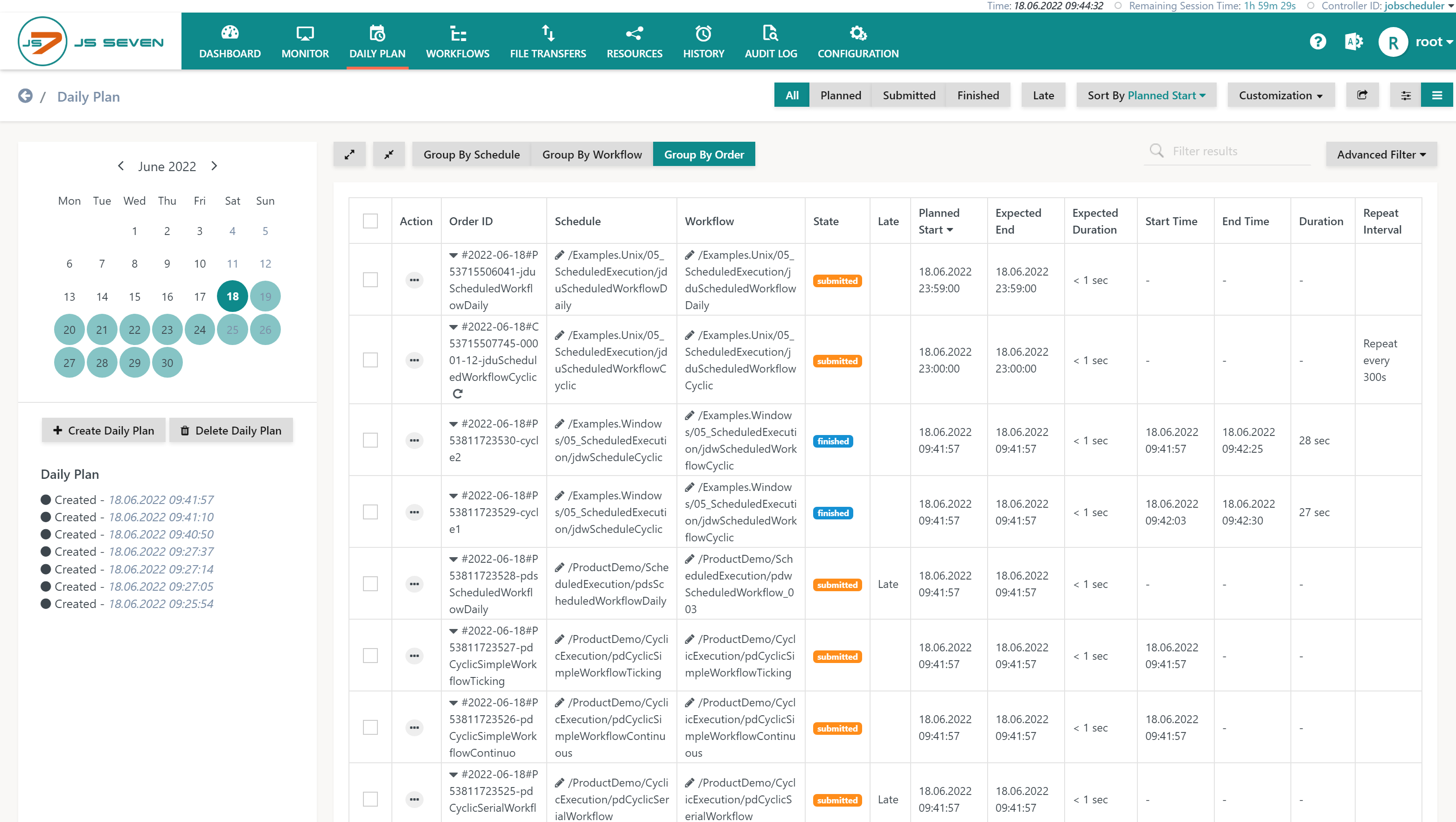Check the first order row checkbox
1456x822 pixels.
[370, 280]
